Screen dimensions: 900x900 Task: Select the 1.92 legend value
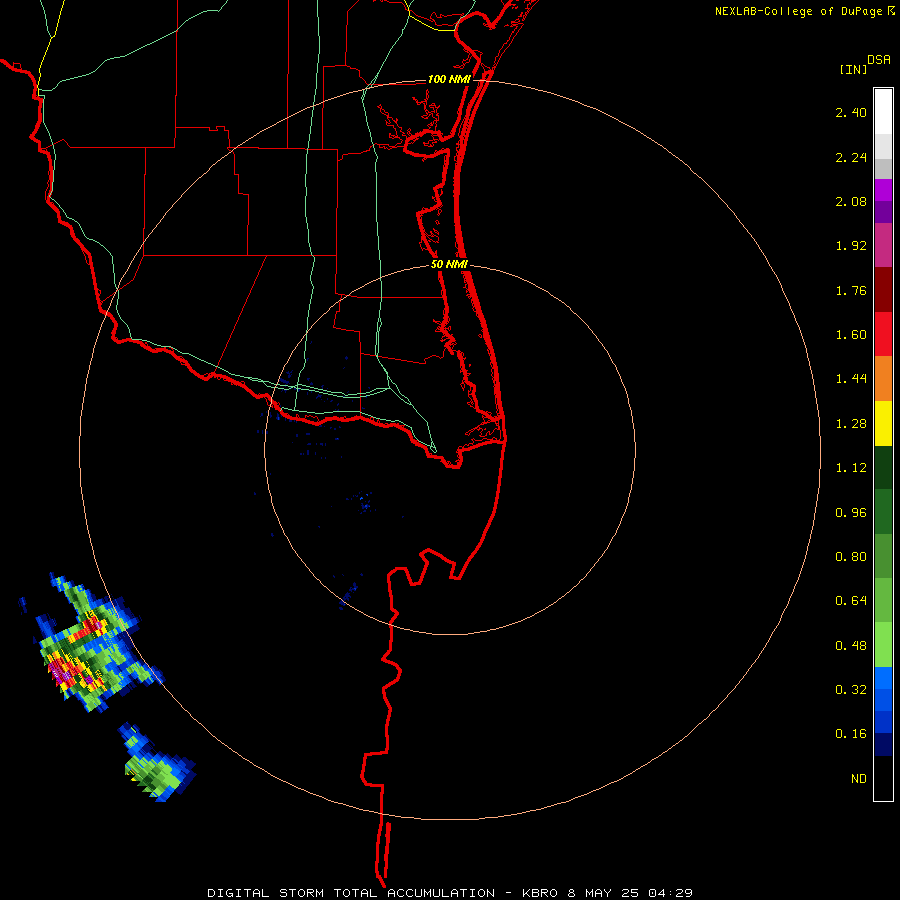pyautogui.click(x=851, y=246)
